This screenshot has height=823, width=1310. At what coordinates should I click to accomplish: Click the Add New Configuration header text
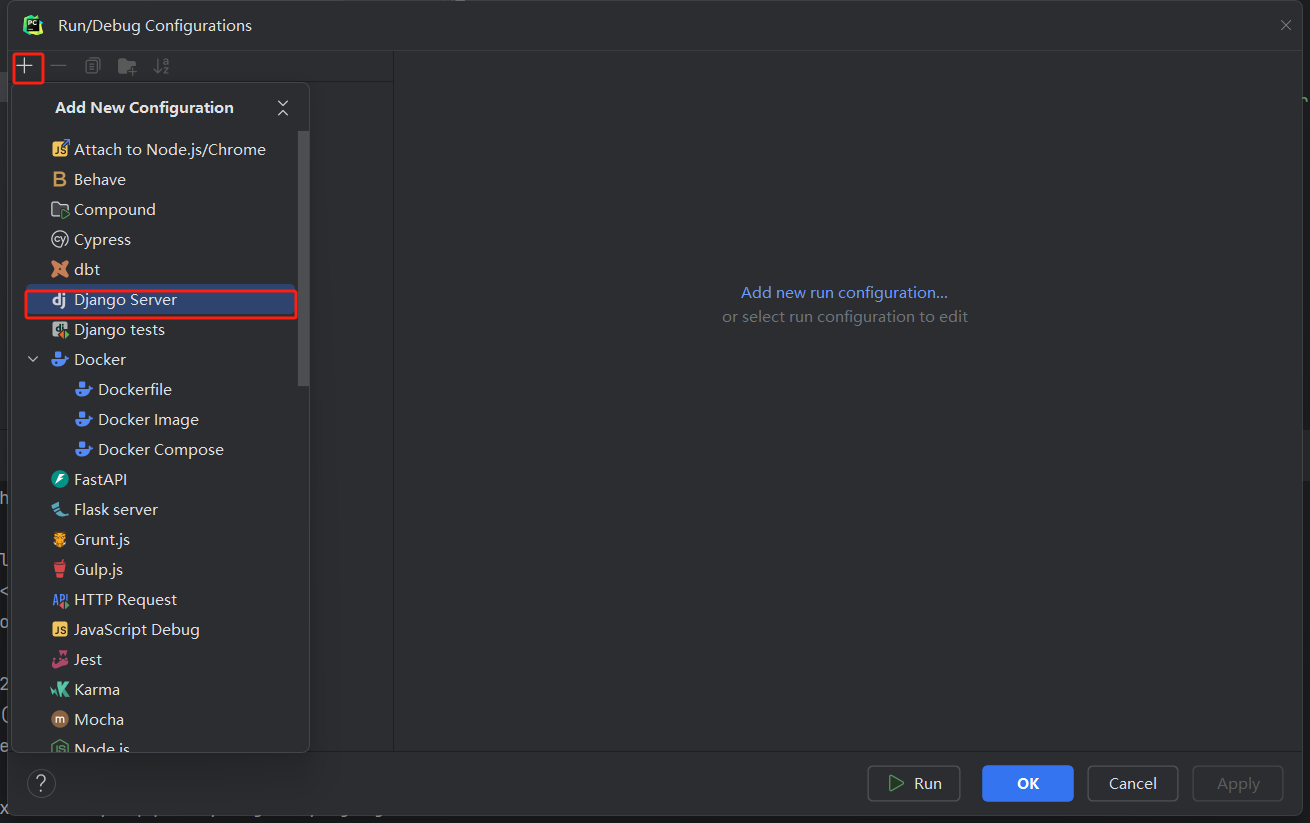pyautogui.click(x=144, y=108)
